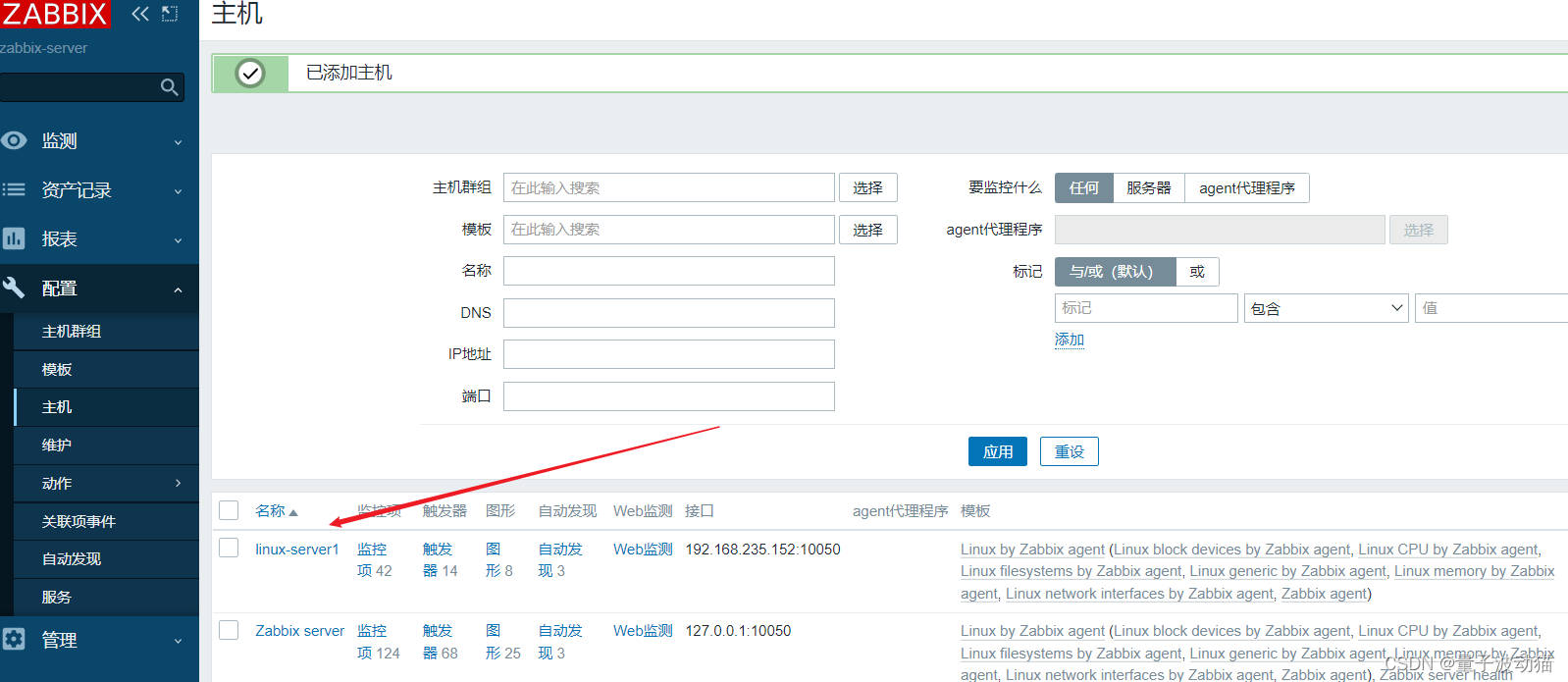The height and width of the screenshot is (682, 1568).
Task: Open linux-server1 'Linux by Zabbix agent' template
Action: (x=1032, y=550)
